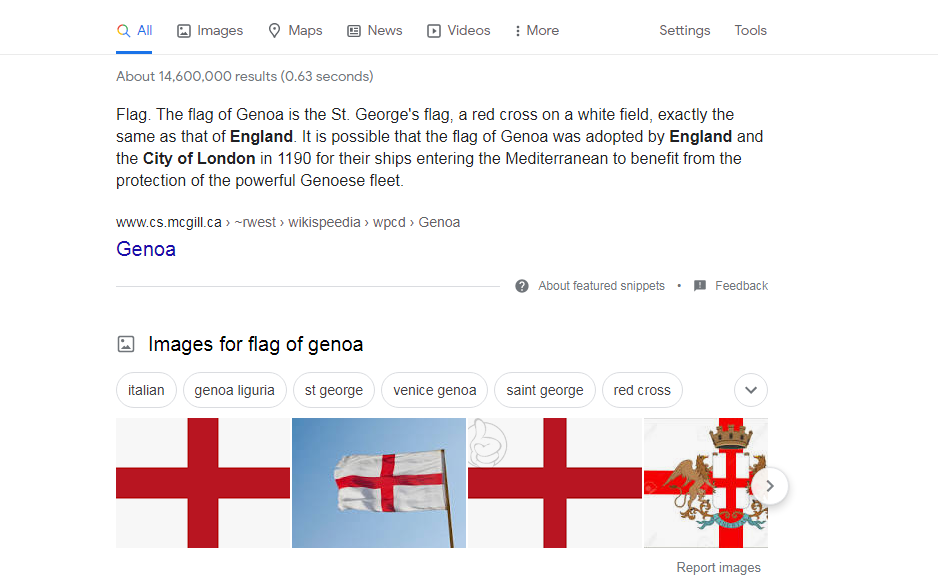Open the Tools options
This screenshot has height=580, width=938.
click(750, 30)
